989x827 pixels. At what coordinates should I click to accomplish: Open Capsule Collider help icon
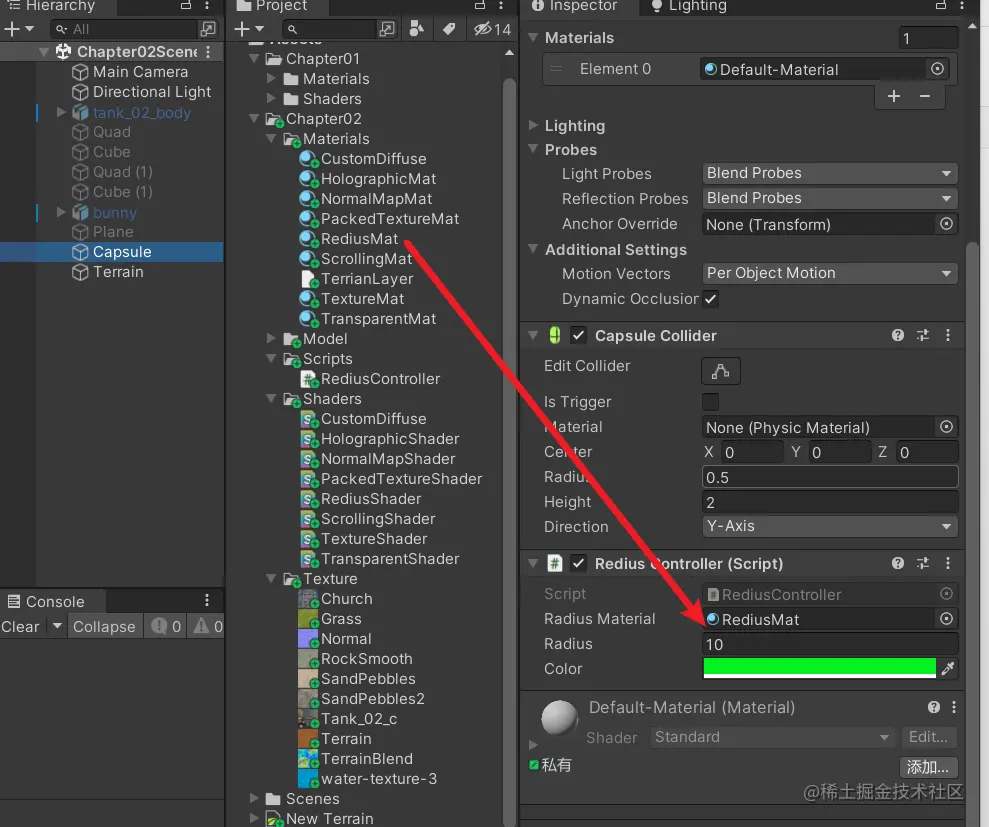[898, 336]
